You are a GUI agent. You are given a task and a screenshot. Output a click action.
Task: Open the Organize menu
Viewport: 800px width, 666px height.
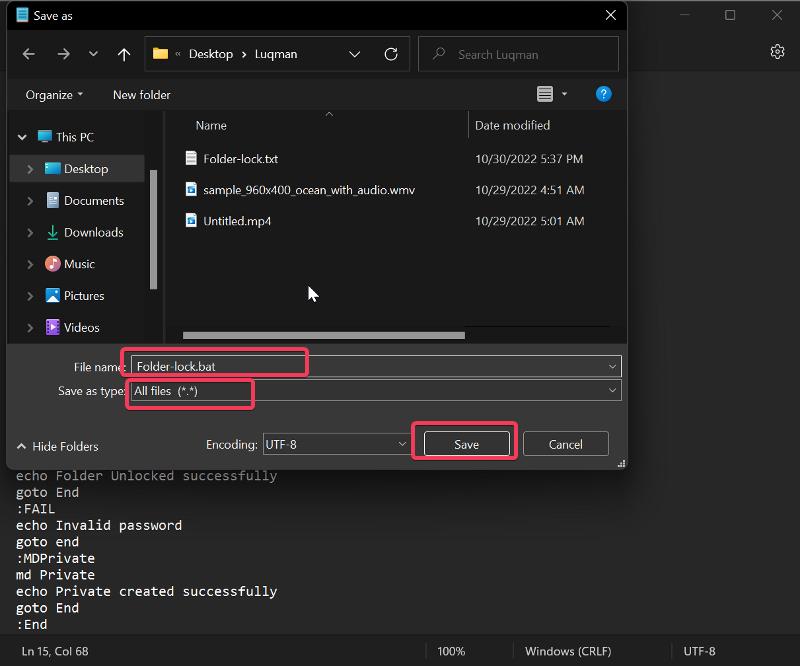point(52,94)
